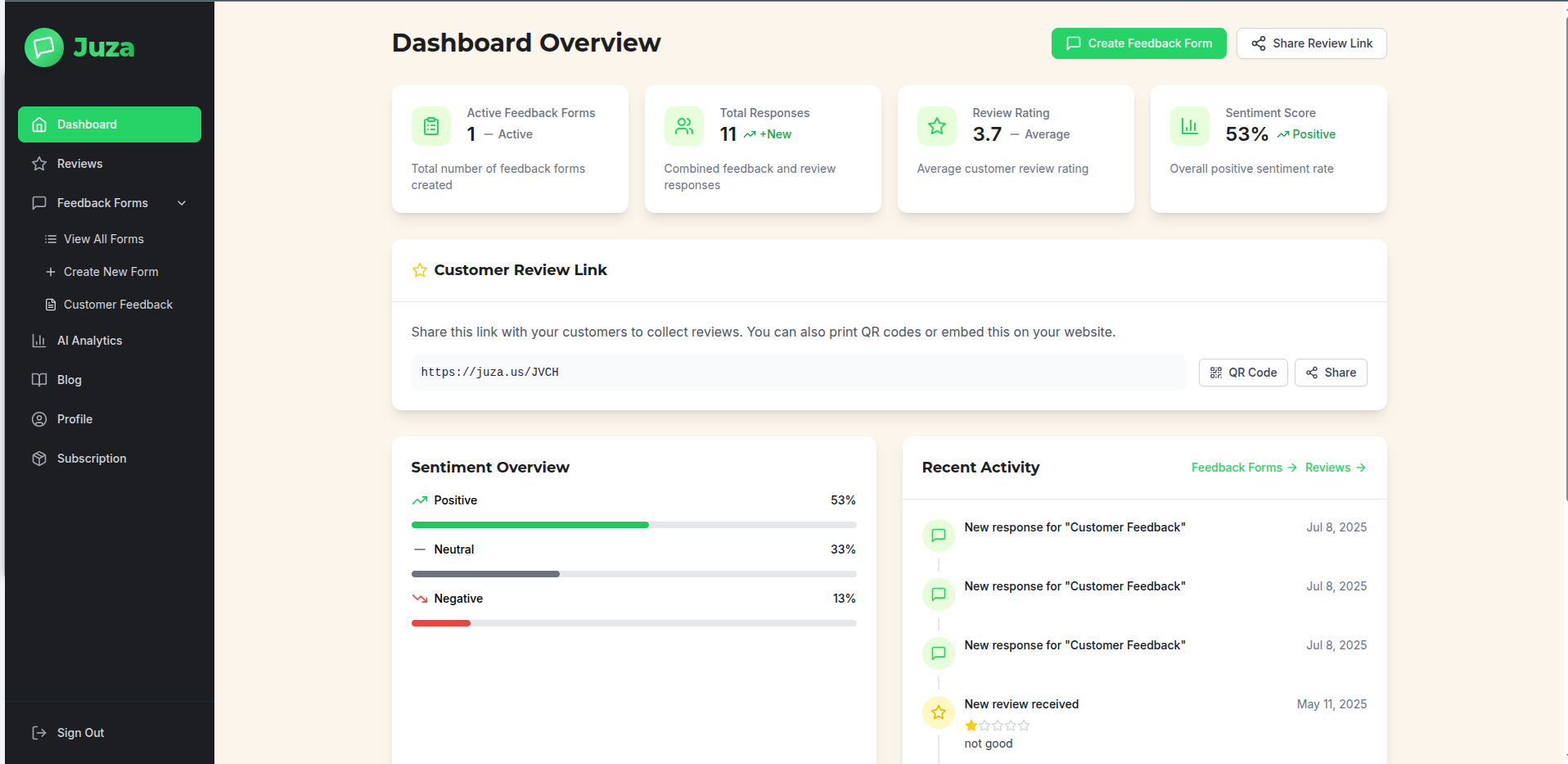This screenshot has height=764, width=1568.
Task: Click the yellow star icon for New review received
Action: [939, 712]
